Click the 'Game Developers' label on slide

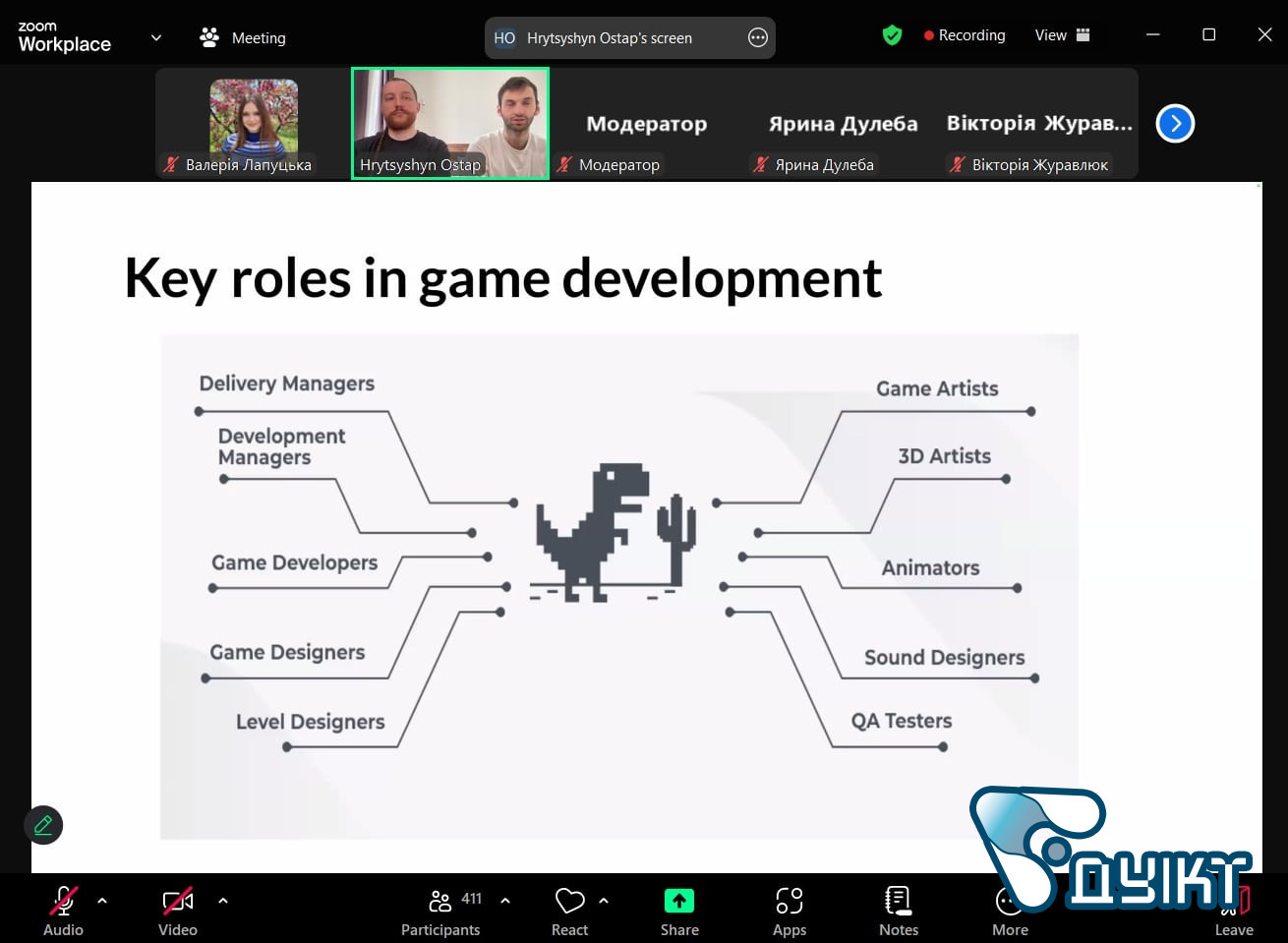point(295,562)
